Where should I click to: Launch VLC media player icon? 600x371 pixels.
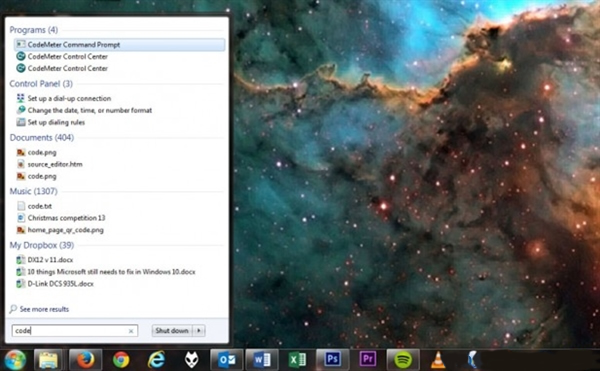438,360
